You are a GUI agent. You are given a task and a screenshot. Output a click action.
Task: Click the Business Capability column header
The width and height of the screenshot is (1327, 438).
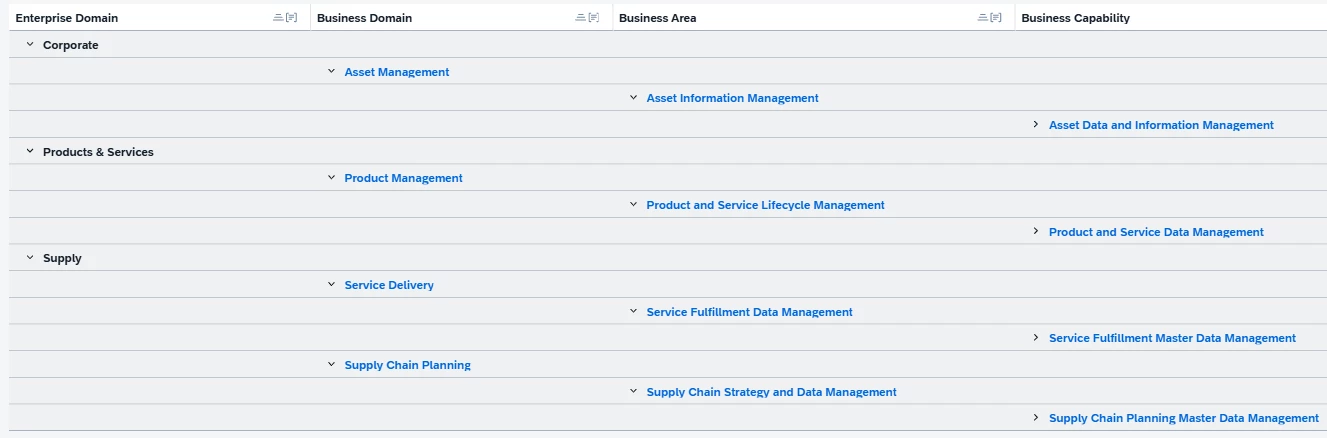(1075, 18)
